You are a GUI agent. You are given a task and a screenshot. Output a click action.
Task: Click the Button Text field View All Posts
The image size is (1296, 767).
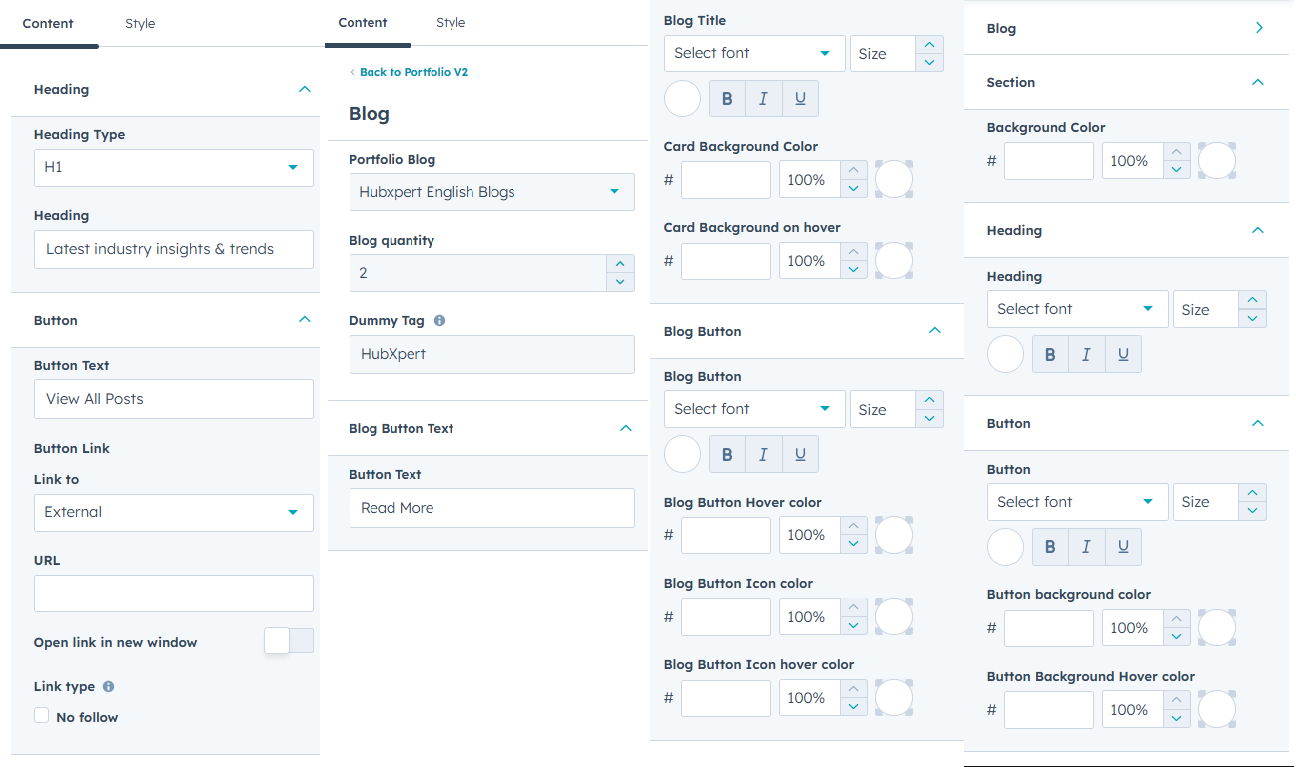point(174,399)
